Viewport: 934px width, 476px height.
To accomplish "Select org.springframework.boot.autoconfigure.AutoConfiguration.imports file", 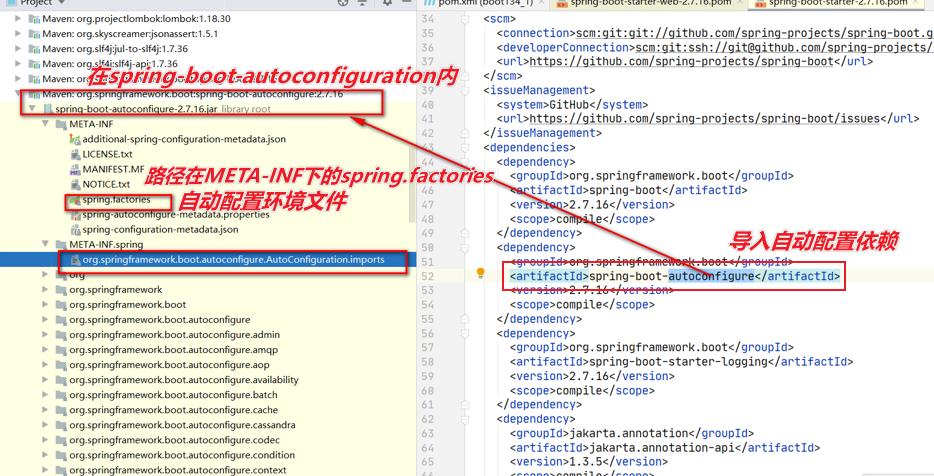I will point(234,260).
